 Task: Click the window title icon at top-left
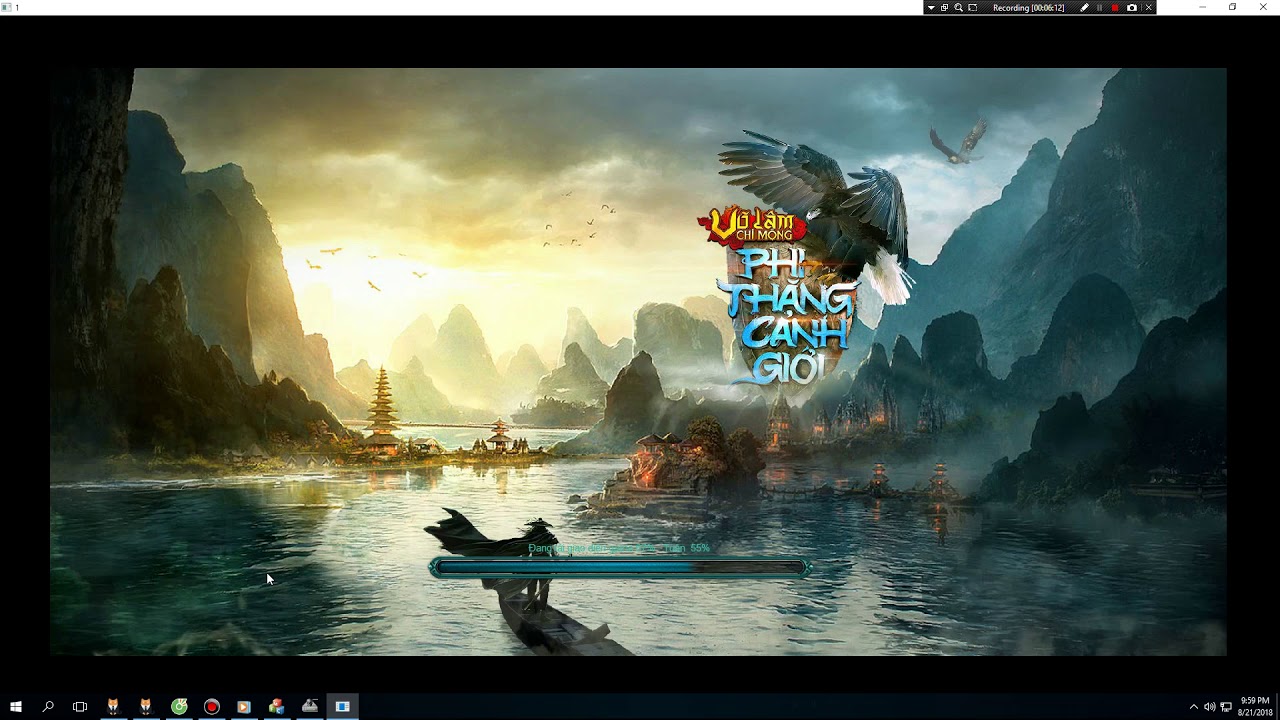click(6, 7)
